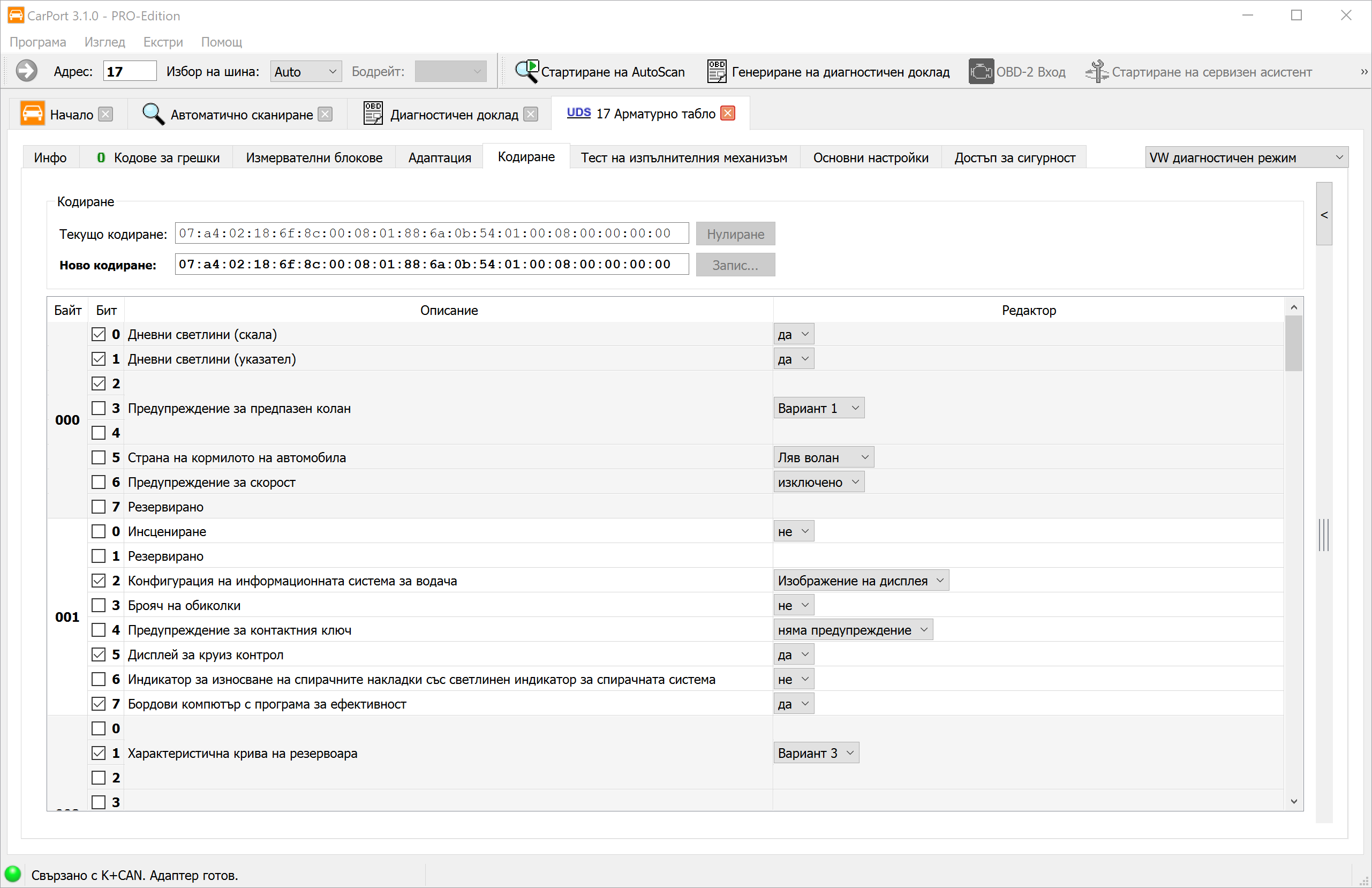Enable the Брояч на обиколки checkbox
Image resolution: width=1372 pixels, height=888 pixels.
pos(99,605)
